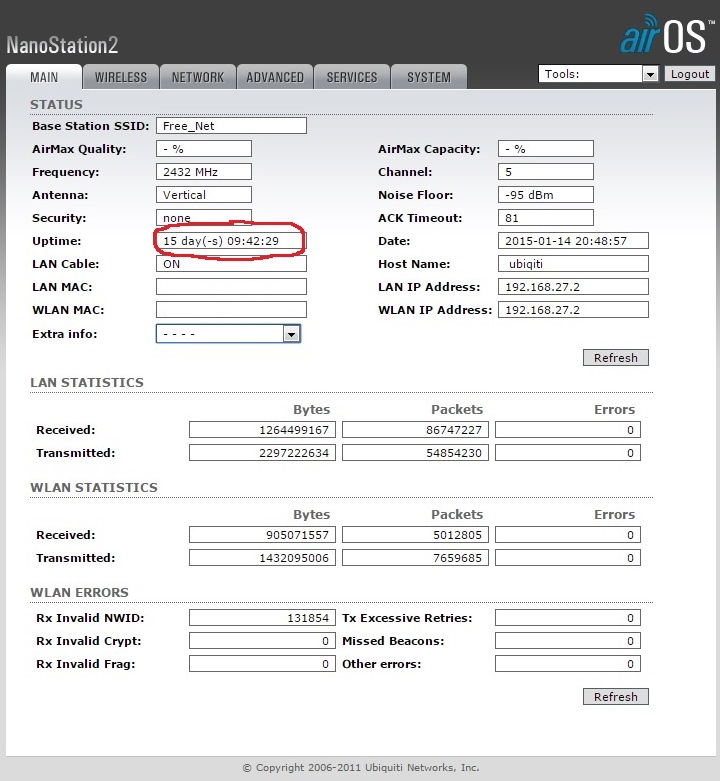The image size is (720, 781).
Task: Click the Uptime value 15 day(-s) 09:42:29
Action: pyautogui.click(x=232, y=241)
